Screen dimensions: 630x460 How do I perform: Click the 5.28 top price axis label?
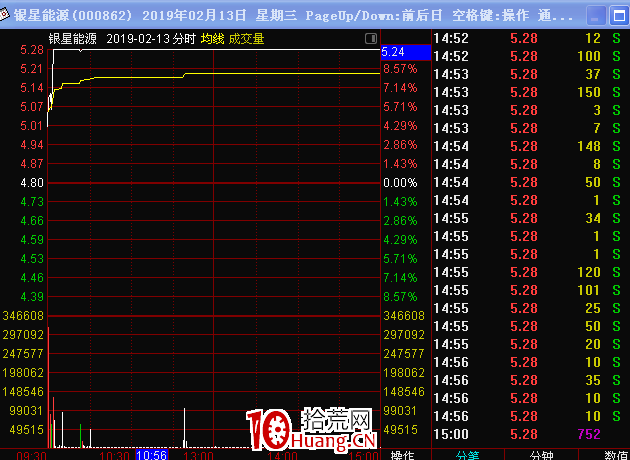tap(32, 50)
